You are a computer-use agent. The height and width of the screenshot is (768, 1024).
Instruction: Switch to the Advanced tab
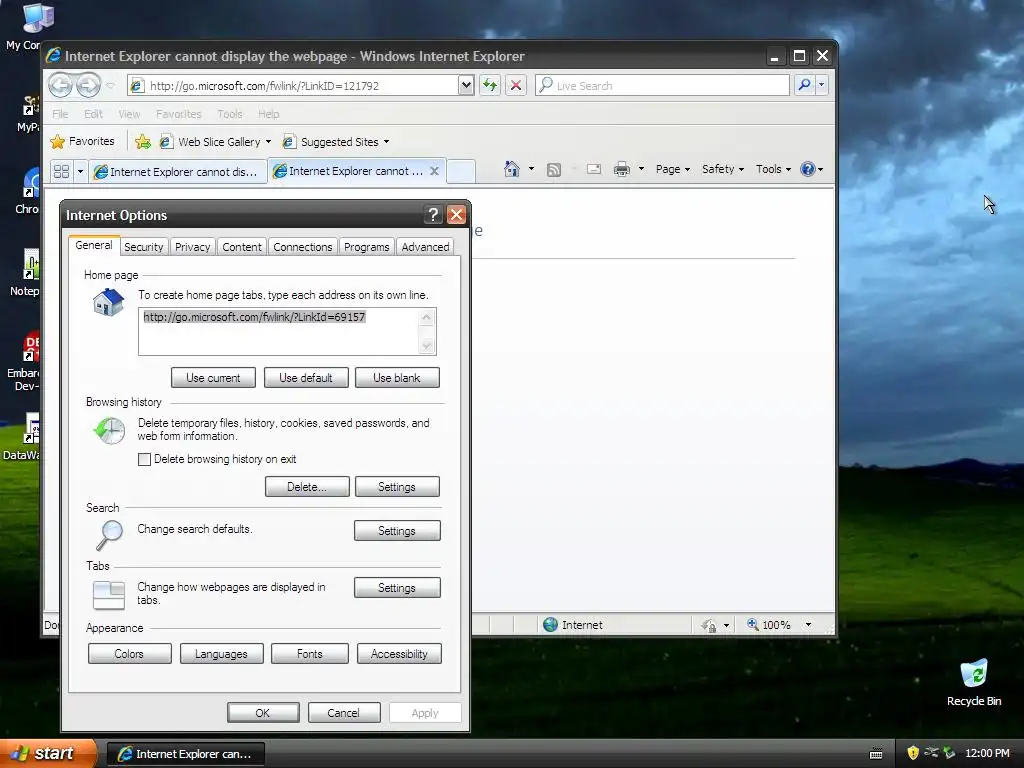tap(425, 247)
